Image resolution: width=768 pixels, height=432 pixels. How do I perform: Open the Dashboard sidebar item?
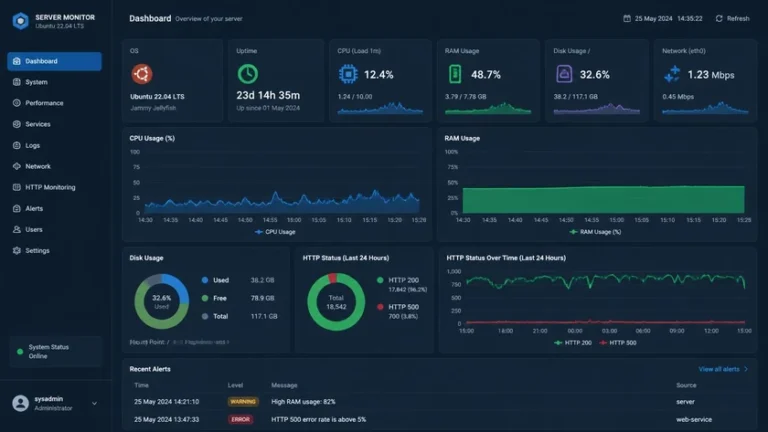54,61
